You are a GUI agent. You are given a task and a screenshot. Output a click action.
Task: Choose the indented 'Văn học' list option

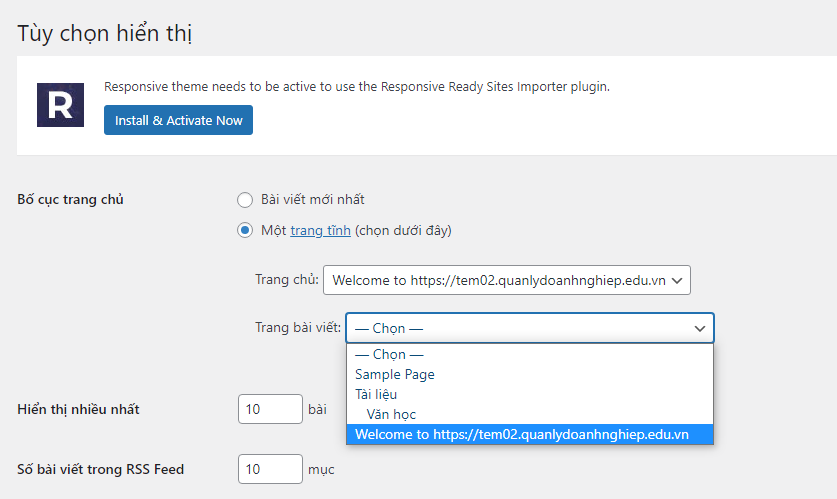click(390, 414)
